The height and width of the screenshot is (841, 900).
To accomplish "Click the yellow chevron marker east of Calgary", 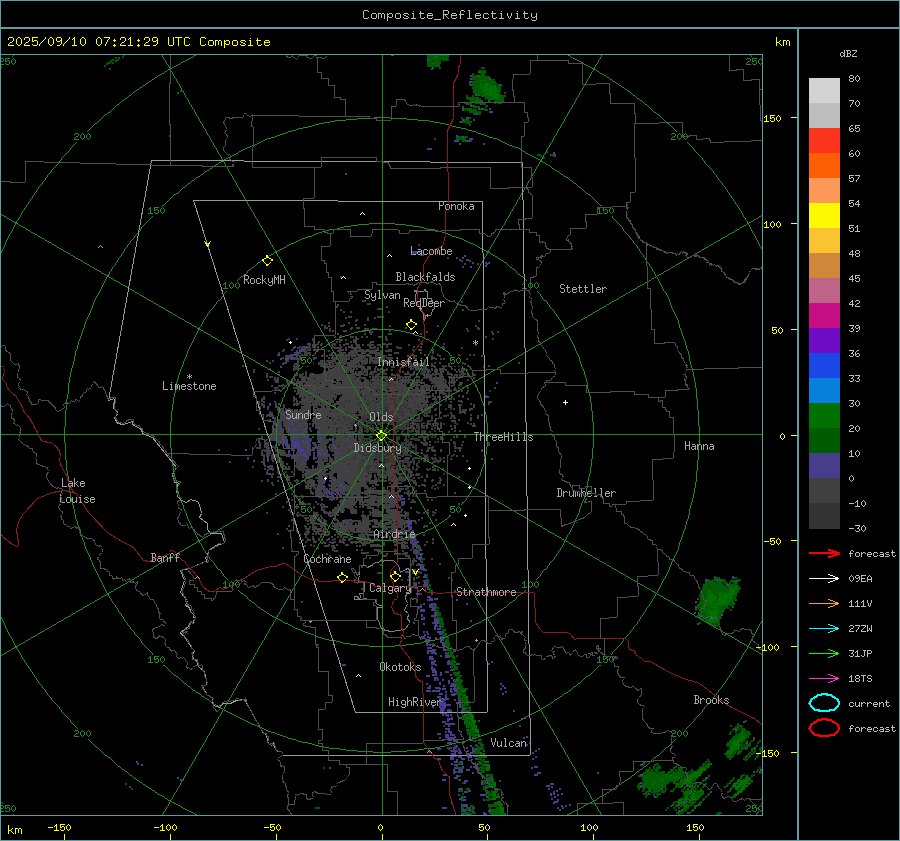I will point(415,572).
